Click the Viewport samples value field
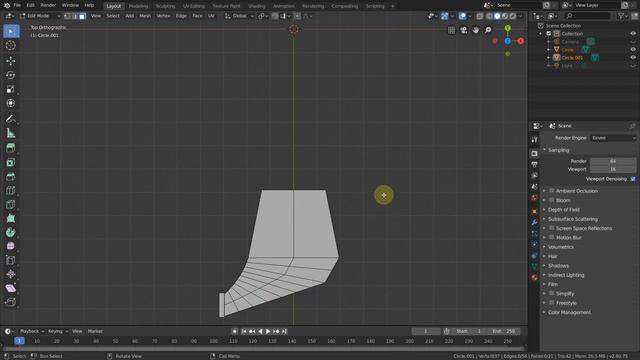Viewport: 640px width, 360px height. (613, 169)
